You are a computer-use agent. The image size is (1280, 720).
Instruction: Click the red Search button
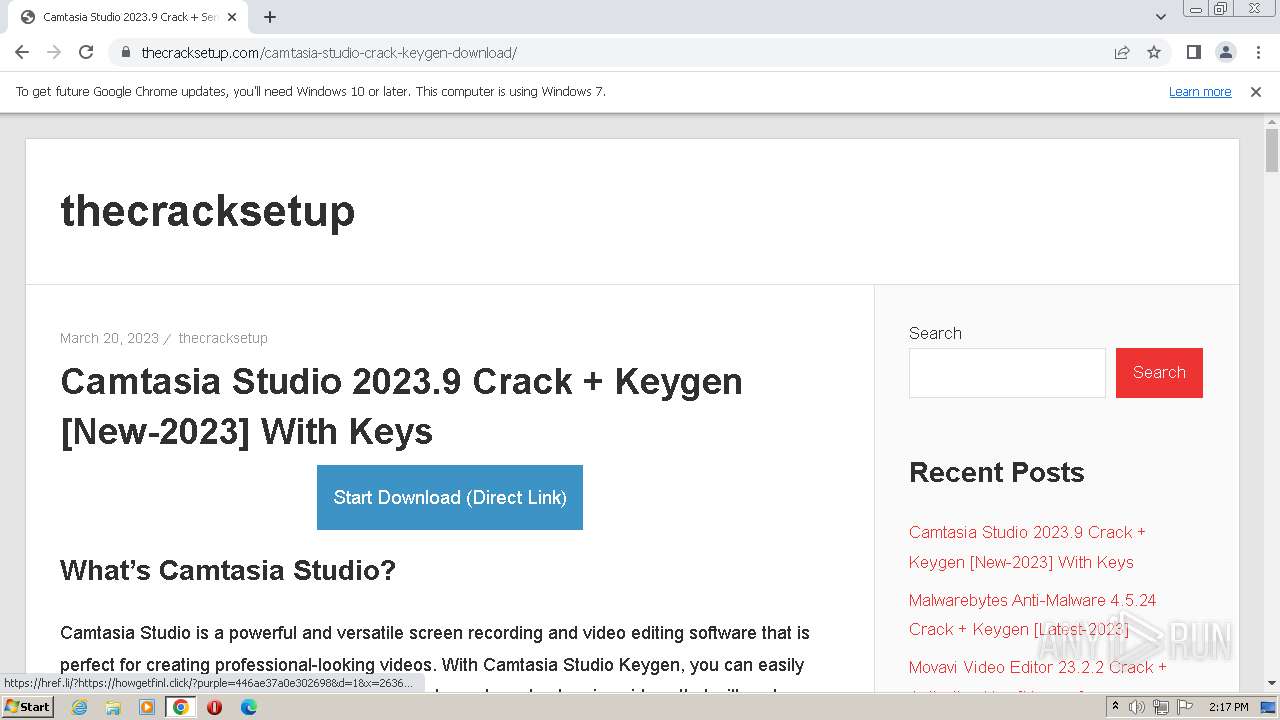1159,373
